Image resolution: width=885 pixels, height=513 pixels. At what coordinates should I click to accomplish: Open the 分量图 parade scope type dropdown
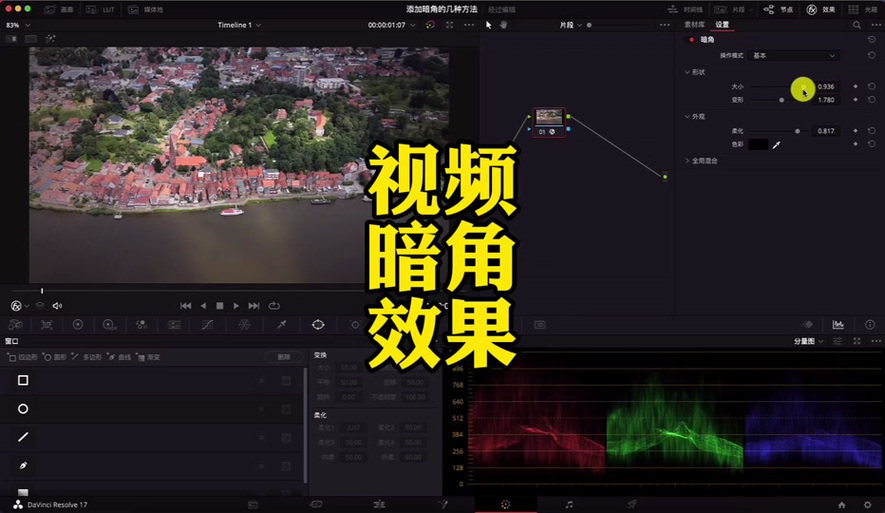pyautogui.click(x=808, y=341)
